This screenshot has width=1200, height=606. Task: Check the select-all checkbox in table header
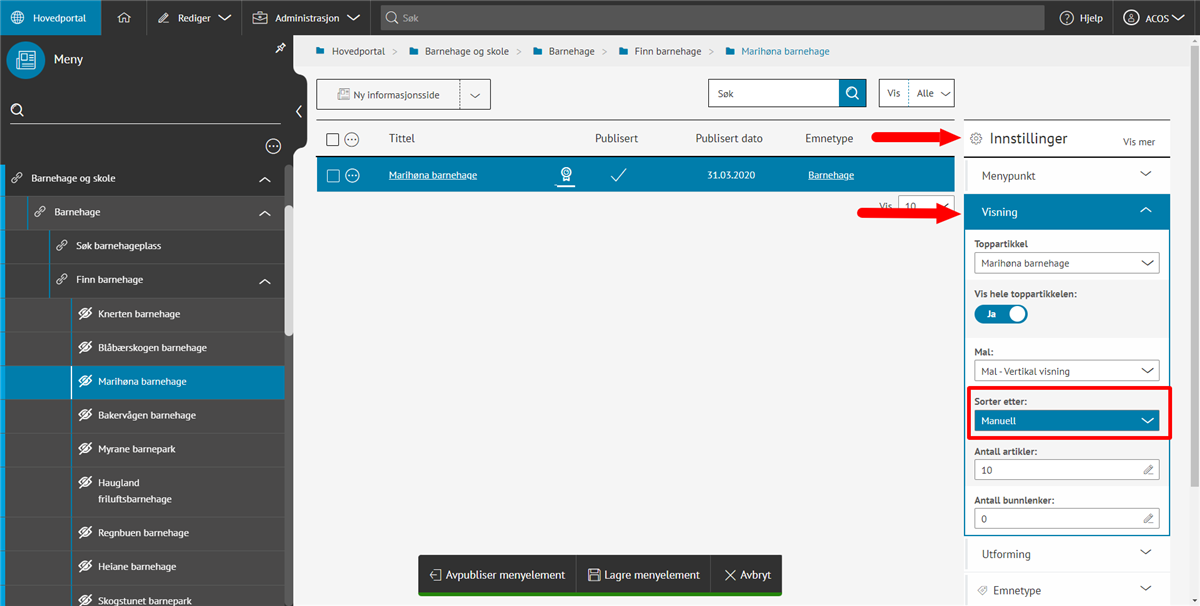[333, 139]
